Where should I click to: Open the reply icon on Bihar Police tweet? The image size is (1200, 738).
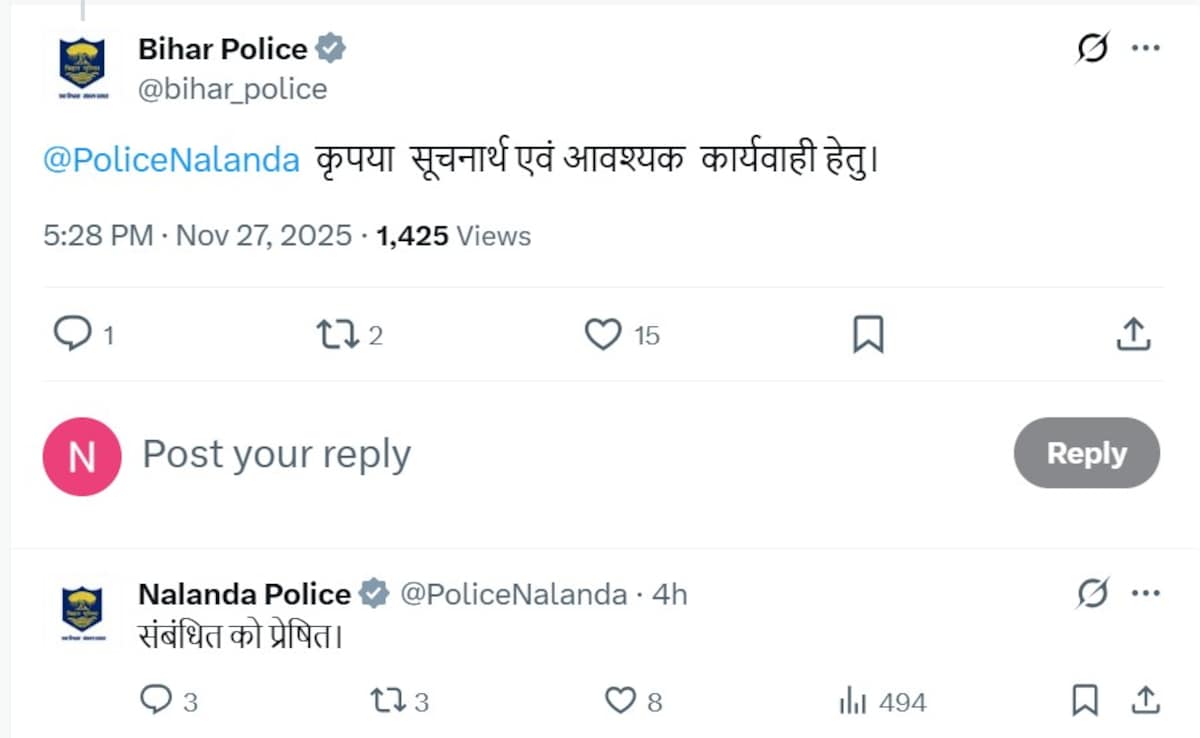coord(72,335)
